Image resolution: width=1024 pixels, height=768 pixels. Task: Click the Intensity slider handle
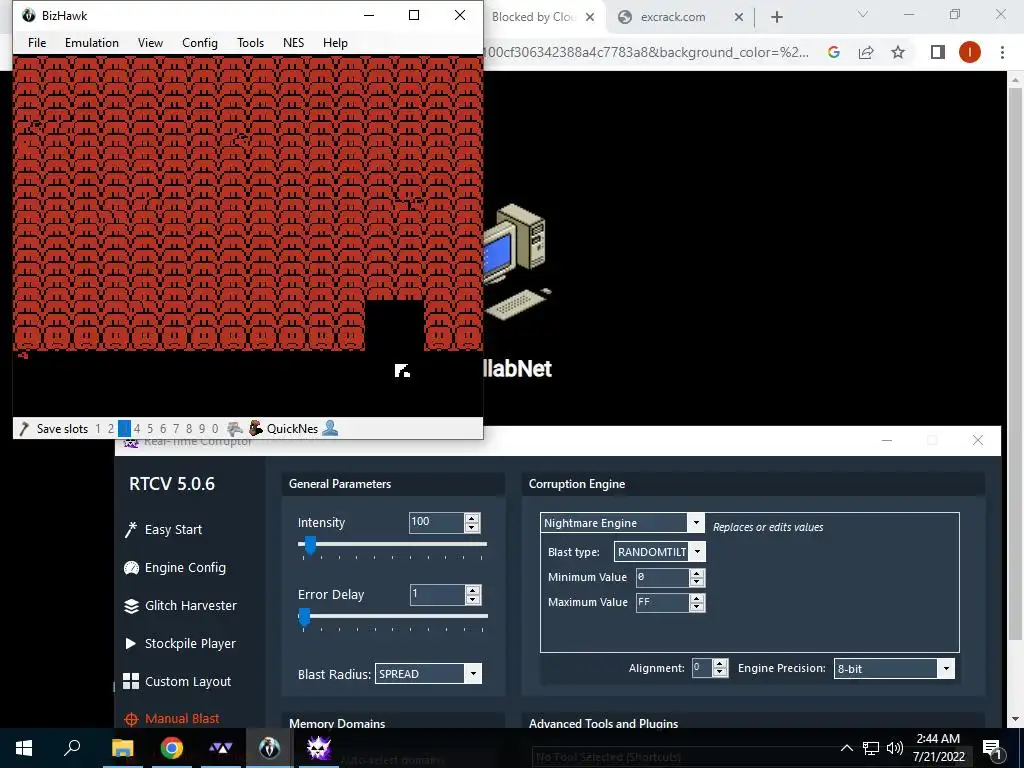(x=310, y=545)
